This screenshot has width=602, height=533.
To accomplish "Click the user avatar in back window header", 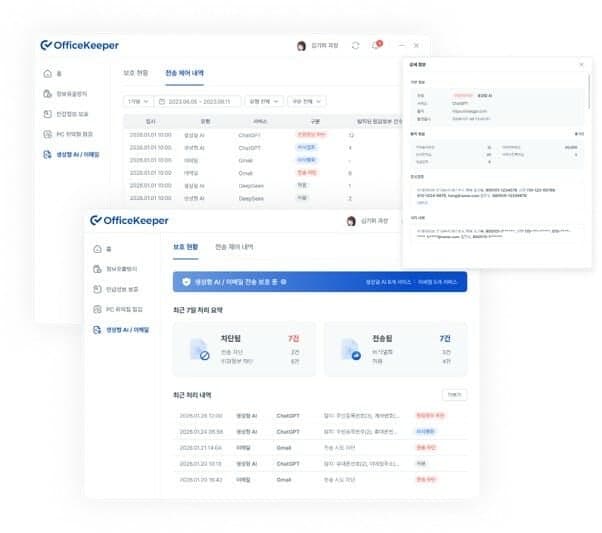I will 301,46.
